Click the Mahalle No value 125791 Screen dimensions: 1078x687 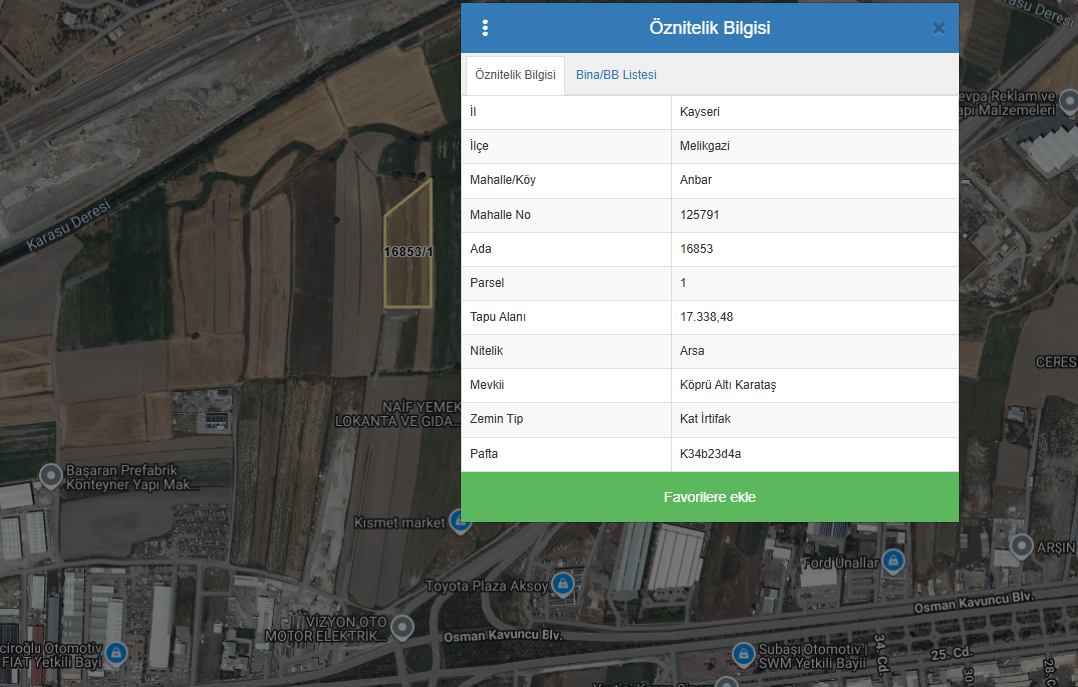[699, 215]
